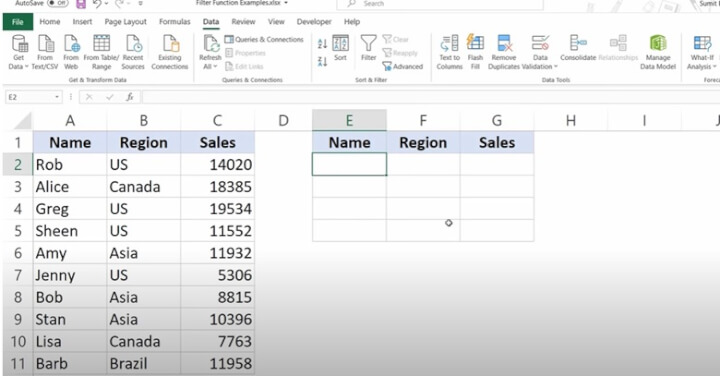Sort Z to A descending

pyautogui.click(x=322, y=61)
